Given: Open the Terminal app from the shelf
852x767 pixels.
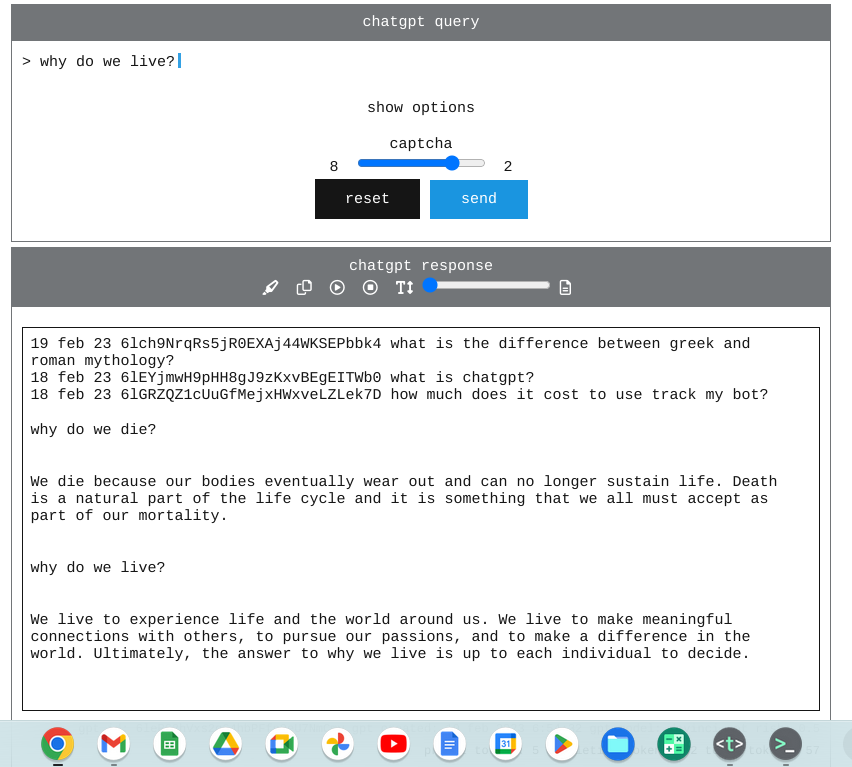Looking at the screenshot, I should click(x=786, y=744).
